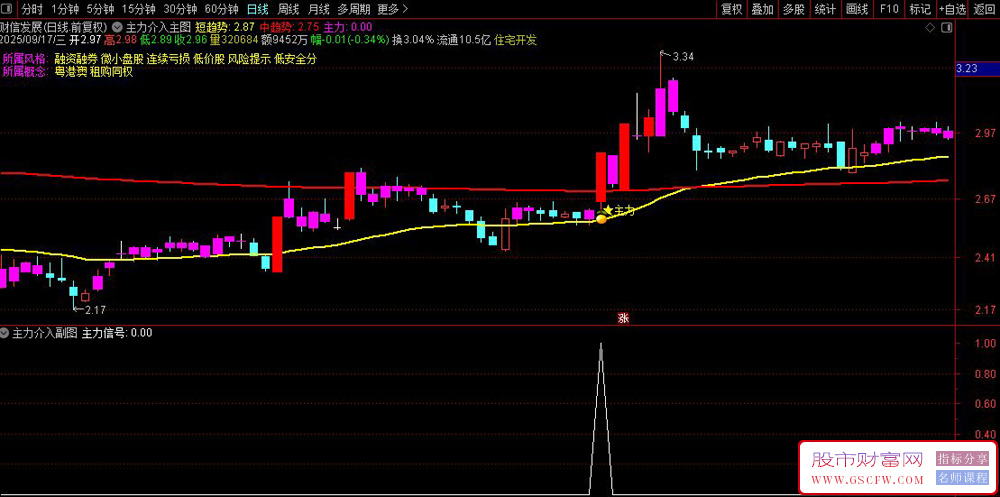
Task: Click the 叠加 overlay button
Action: 762,9
